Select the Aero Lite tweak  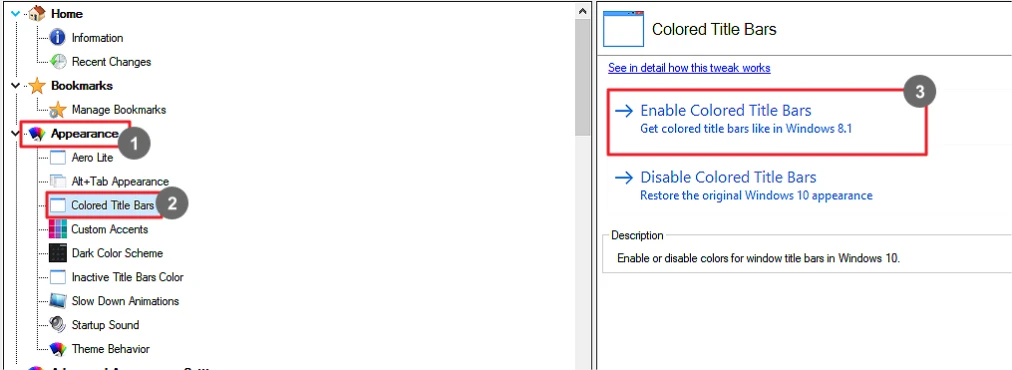92,158
